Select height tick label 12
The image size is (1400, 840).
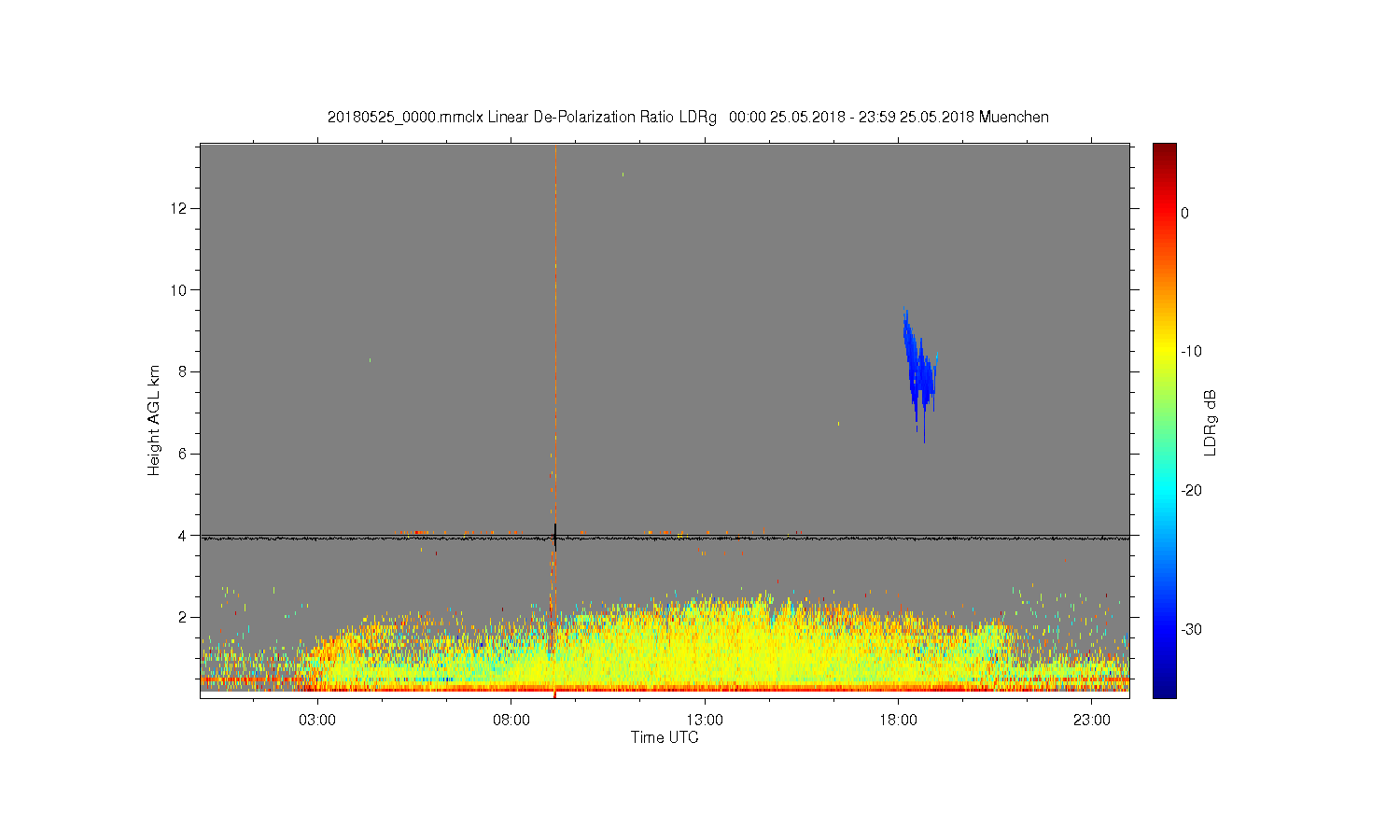pyautogui.click(x=179, y=207)
